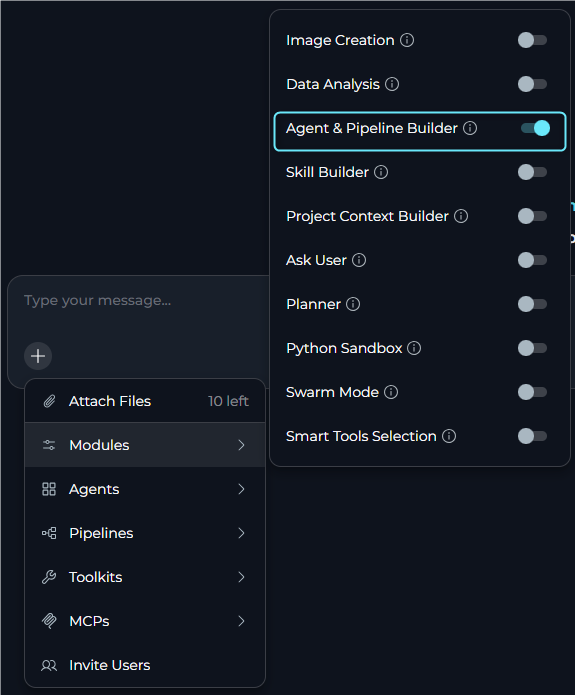The height and width of the screenshot is (695, 575).
Task: Click the paperclip Attach Files icon
Action: click(x=49, y=401)
